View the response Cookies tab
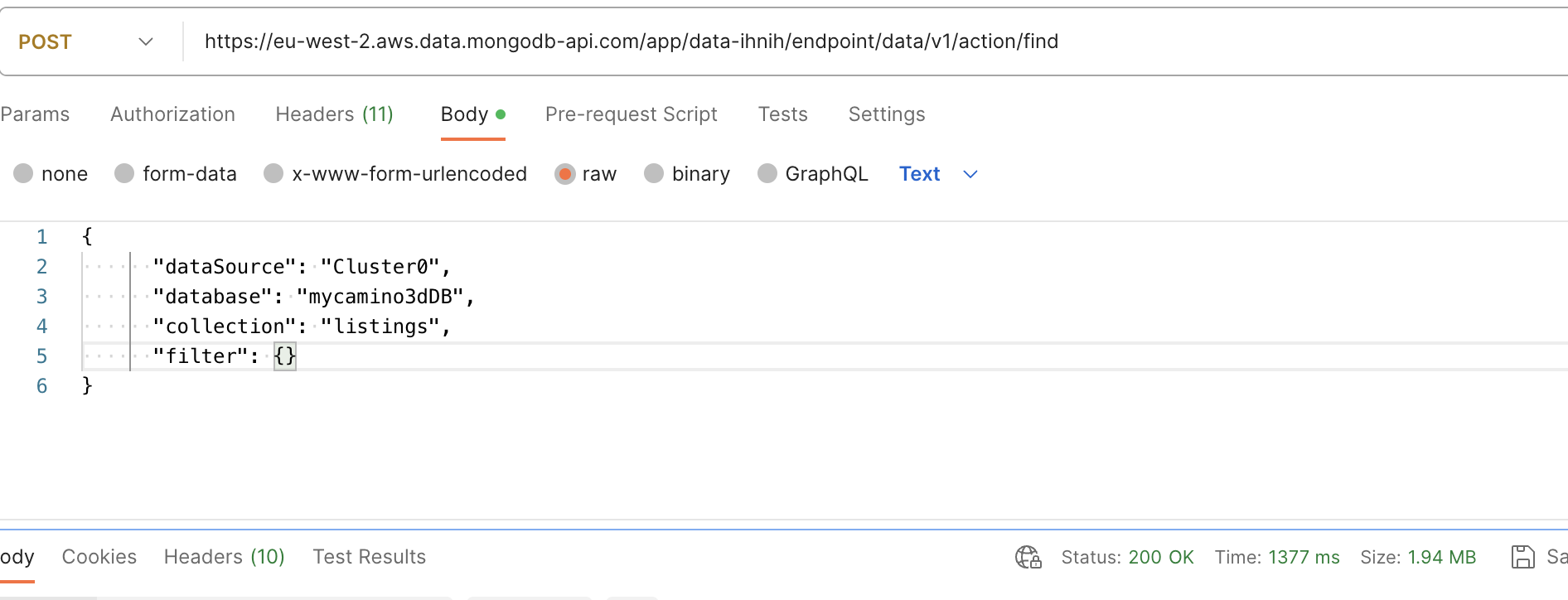 [99, 557]
